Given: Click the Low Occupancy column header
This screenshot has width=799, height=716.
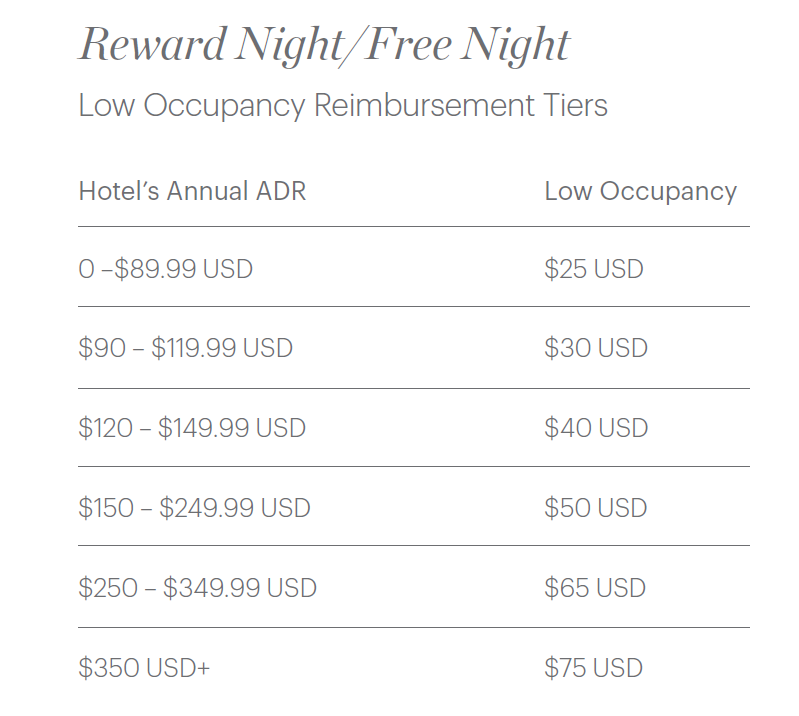Looking at the screenshot, I should [x=640, y=191].
